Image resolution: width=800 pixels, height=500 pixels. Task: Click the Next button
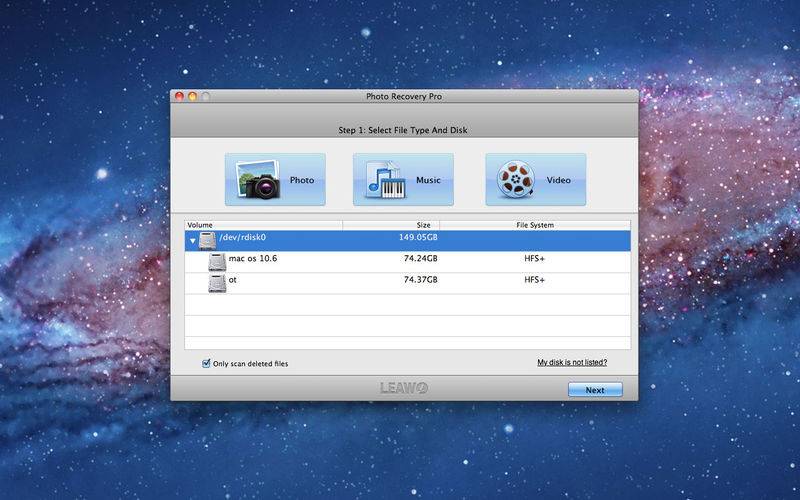595,390
